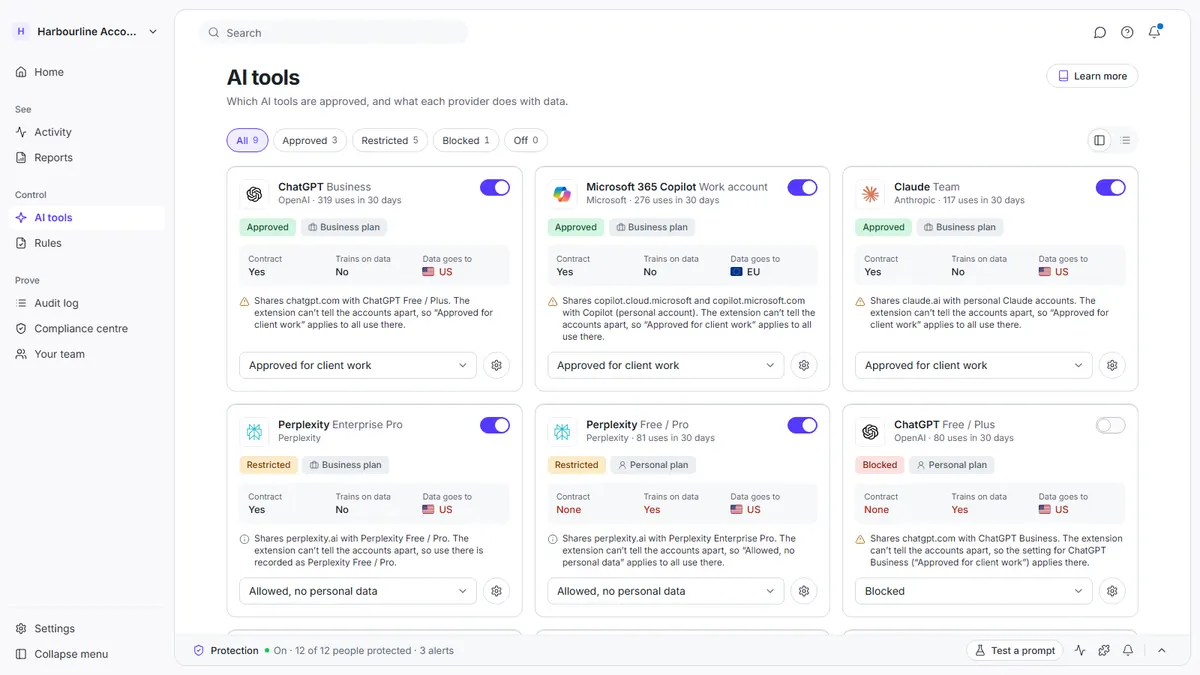Open Perplexity Free / Pro policy dropdown
1200x675 pixels.
666,591
